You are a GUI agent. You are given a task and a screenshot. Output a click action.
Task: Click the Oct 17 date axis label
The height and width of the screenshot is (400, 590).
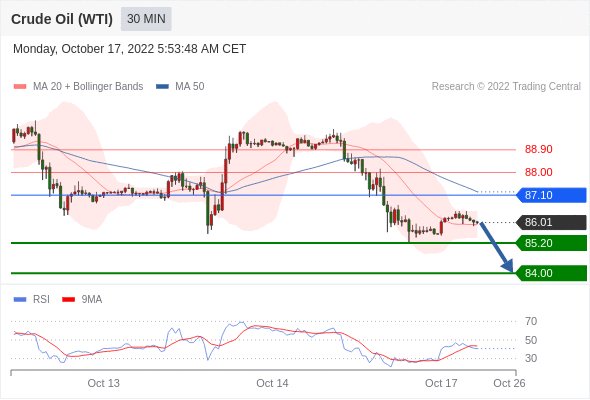pyautogui.click(x=441, y=383)
